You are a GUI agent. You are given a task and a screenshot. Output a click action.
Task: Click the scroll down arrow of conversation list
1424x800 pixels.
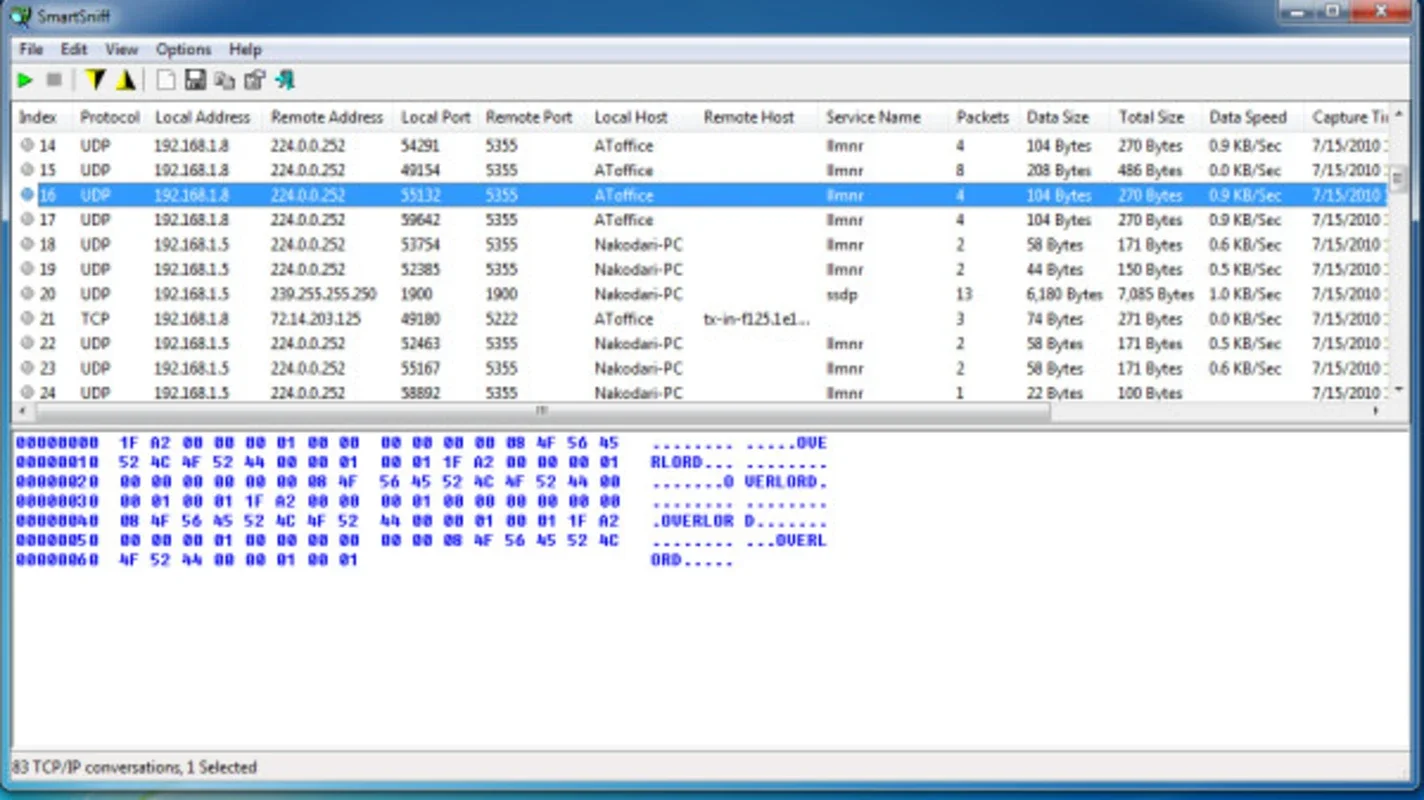(1398, 390)
